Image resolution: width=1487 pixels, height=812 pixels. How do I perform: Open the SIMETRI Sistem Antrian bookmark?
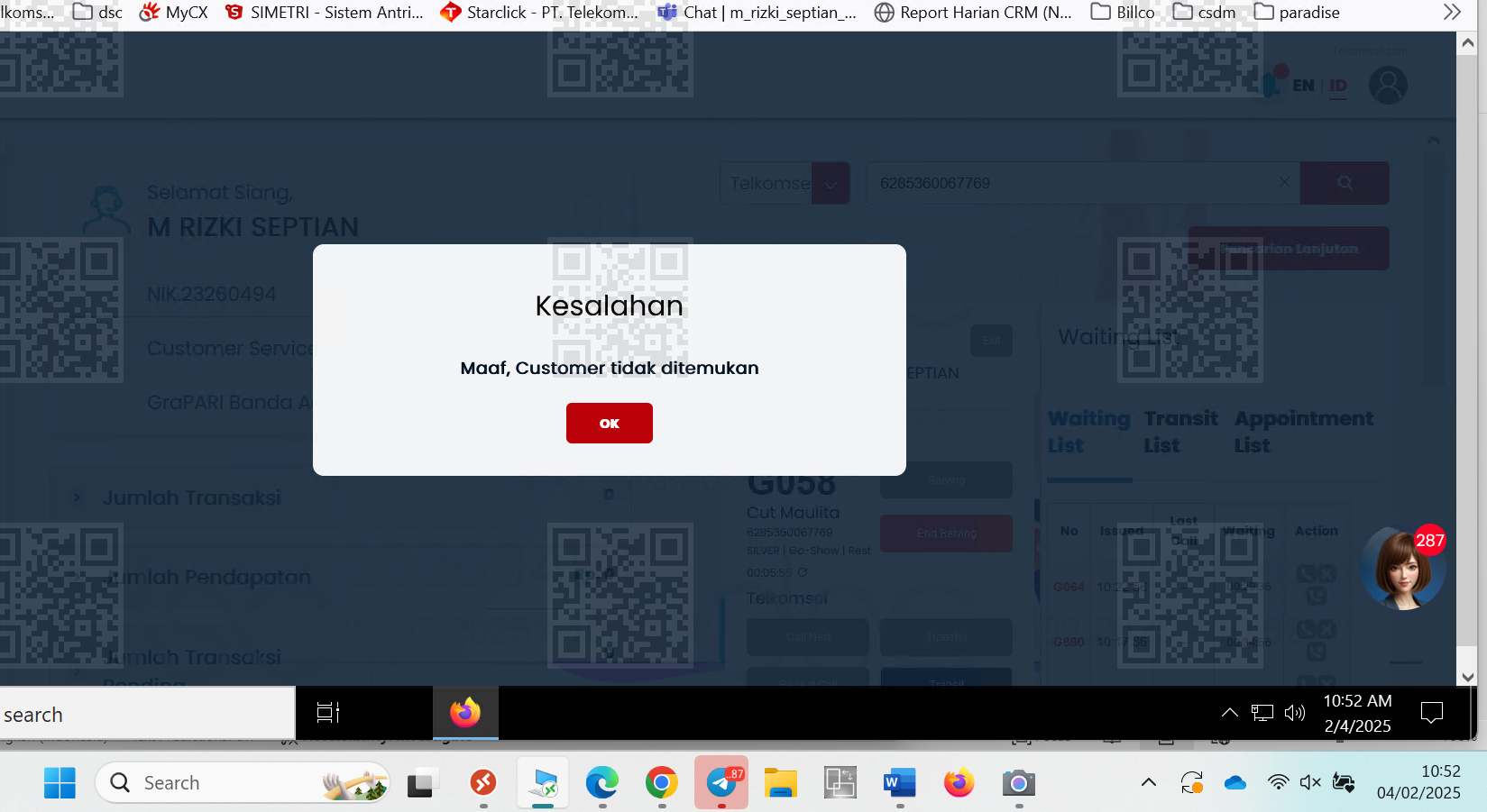[x=325, y=13]
